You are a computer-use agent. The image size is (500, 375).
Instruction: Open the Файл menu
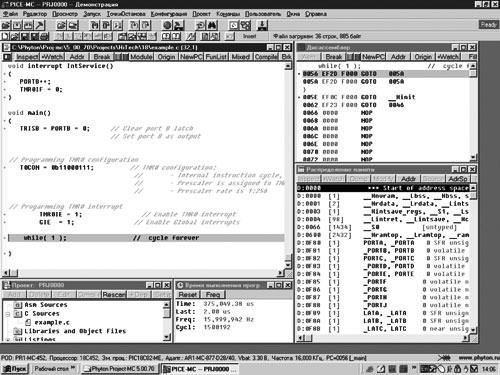point(10,14)
